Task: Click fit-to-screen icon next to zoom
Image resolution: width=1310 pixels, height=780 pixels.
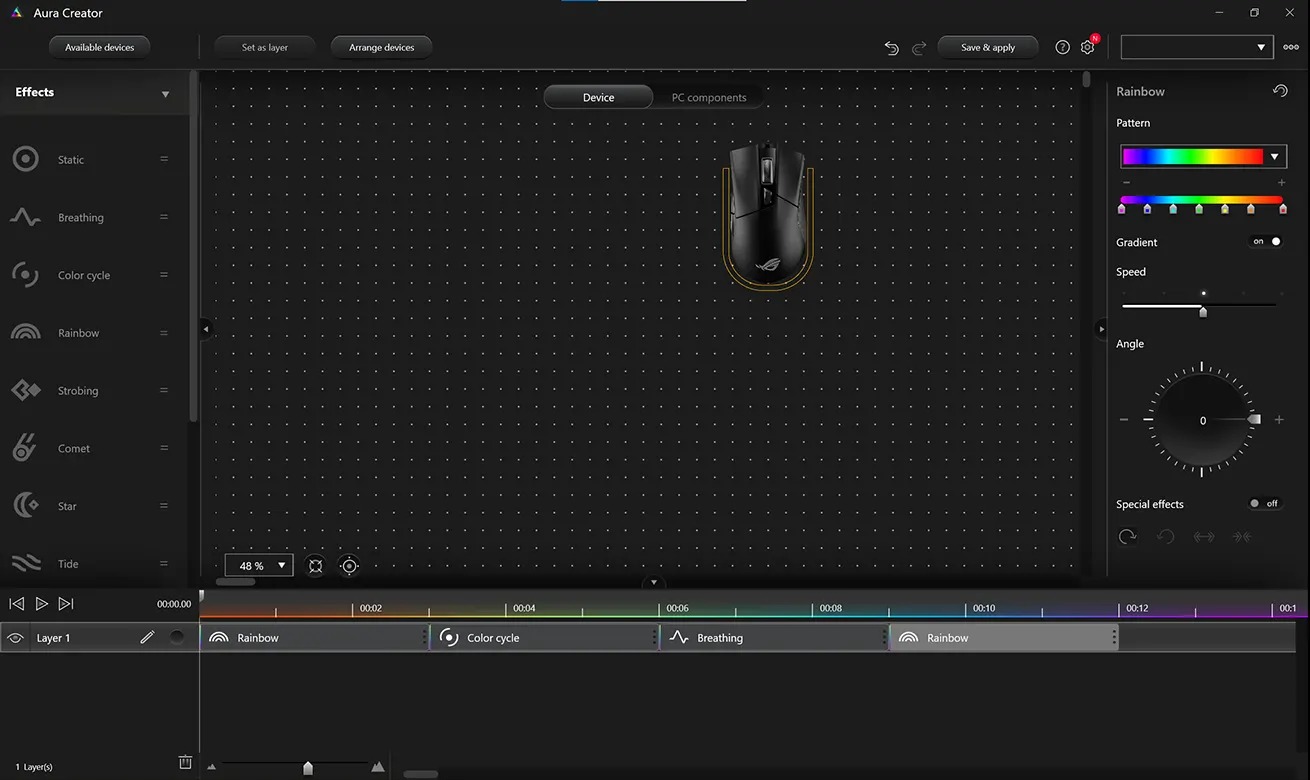Action: [x=316, y=566]
